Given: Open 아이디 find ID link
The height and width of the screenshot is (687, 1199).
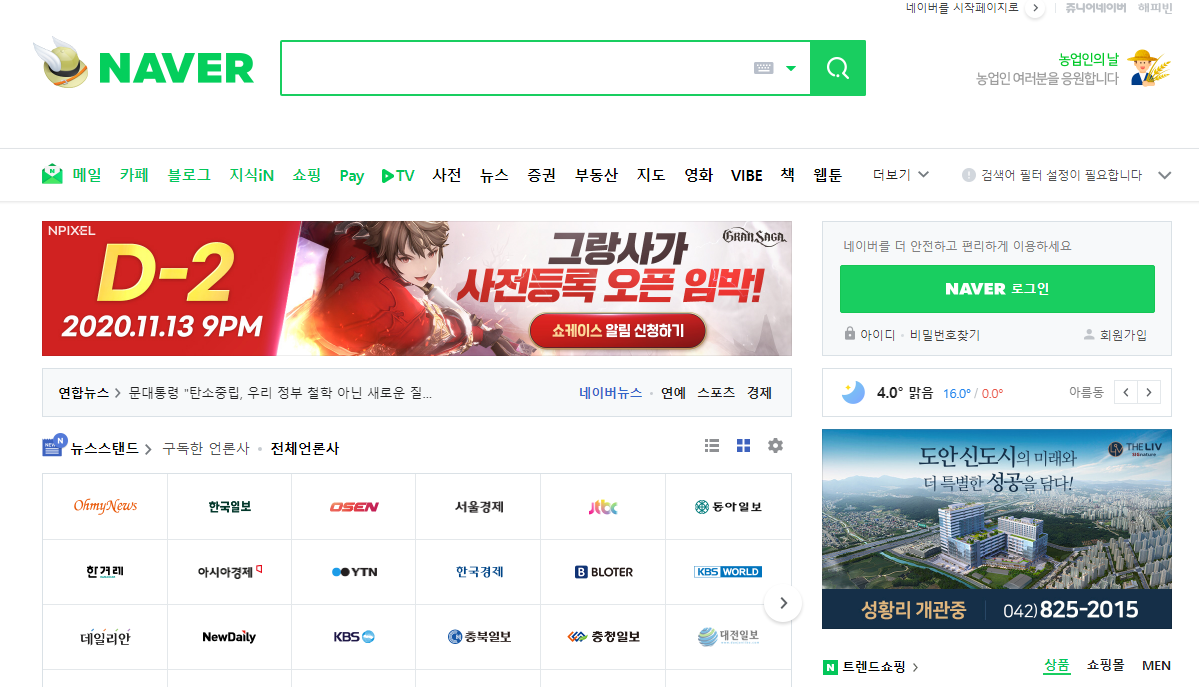Looking at the screenshot, I should pyautogui.click(x=877, y=335).
